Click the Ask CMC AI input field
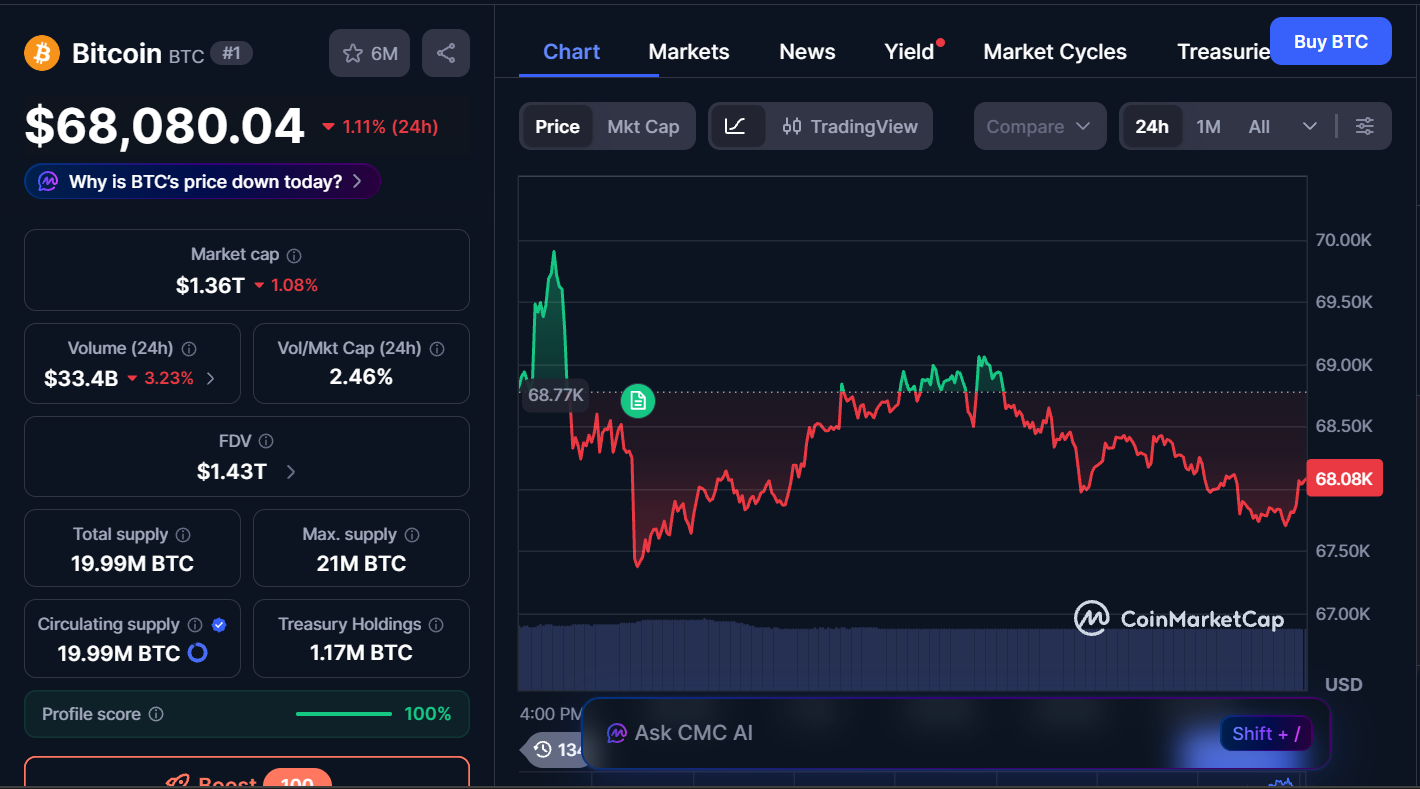The width and height of the screenshot is (1420, 789). click(900, 733)
